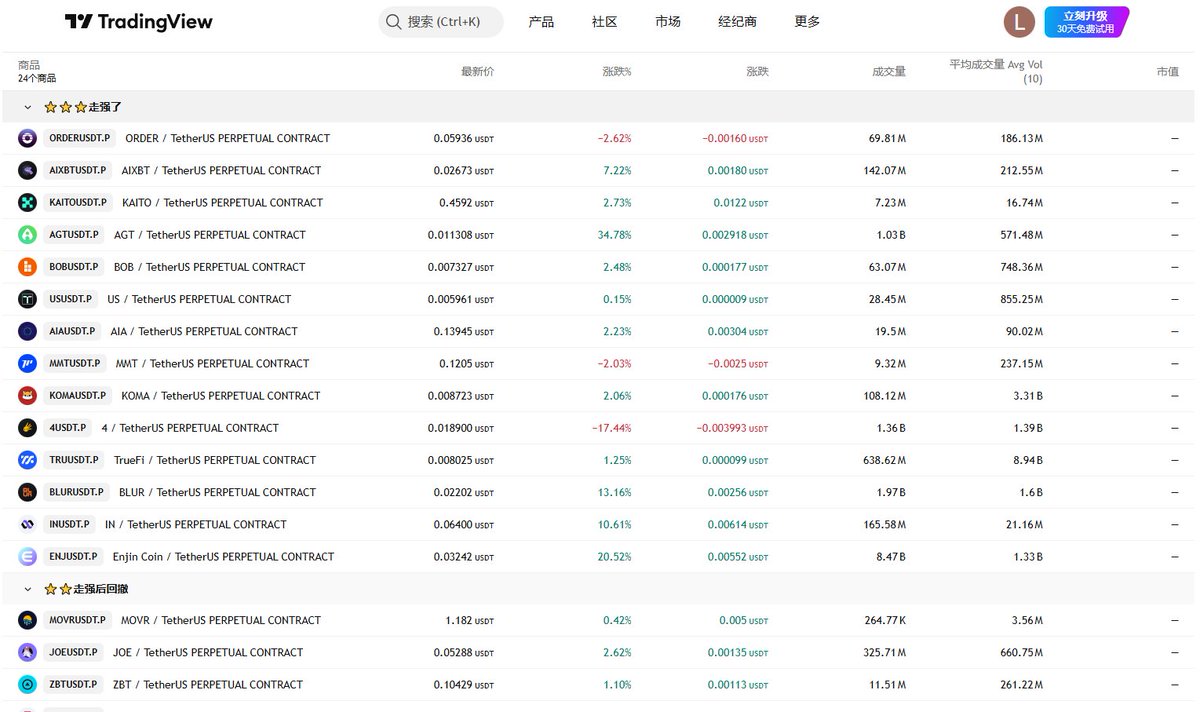The width and height of the screenshot is (1200, 712).
Task: Open the ENJUSDT.P symbol tag
Action: coord(73,557)
